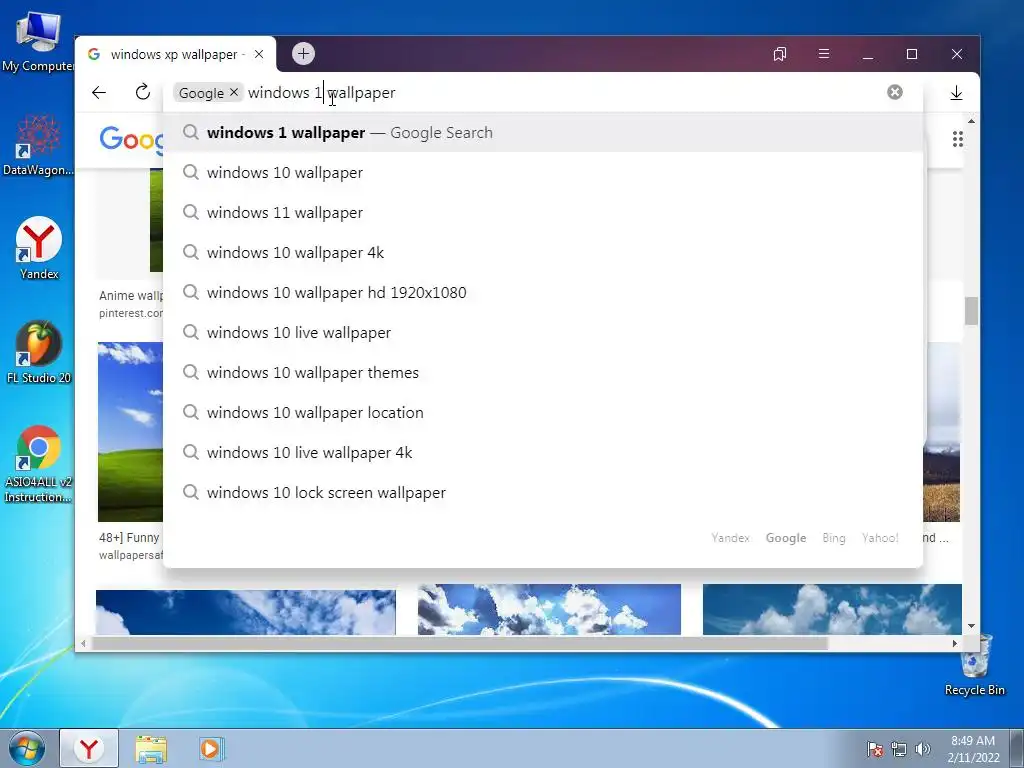Click the network tray icon
The height and width of the screenshot is (768, 1024).
[899, 748]
